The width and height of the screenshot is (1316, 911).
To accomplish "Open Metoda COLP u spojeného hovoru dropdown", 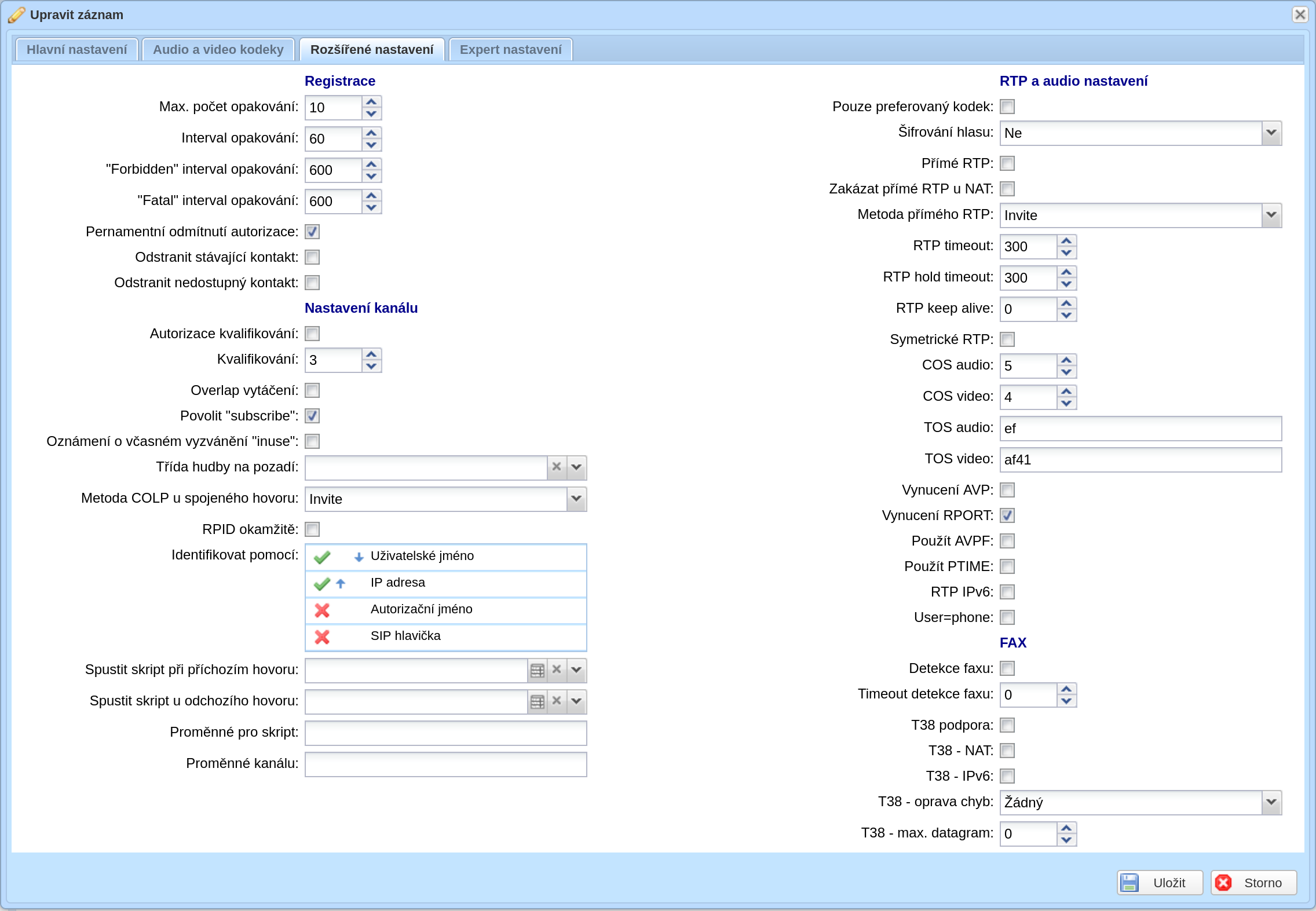I will 576,499.
